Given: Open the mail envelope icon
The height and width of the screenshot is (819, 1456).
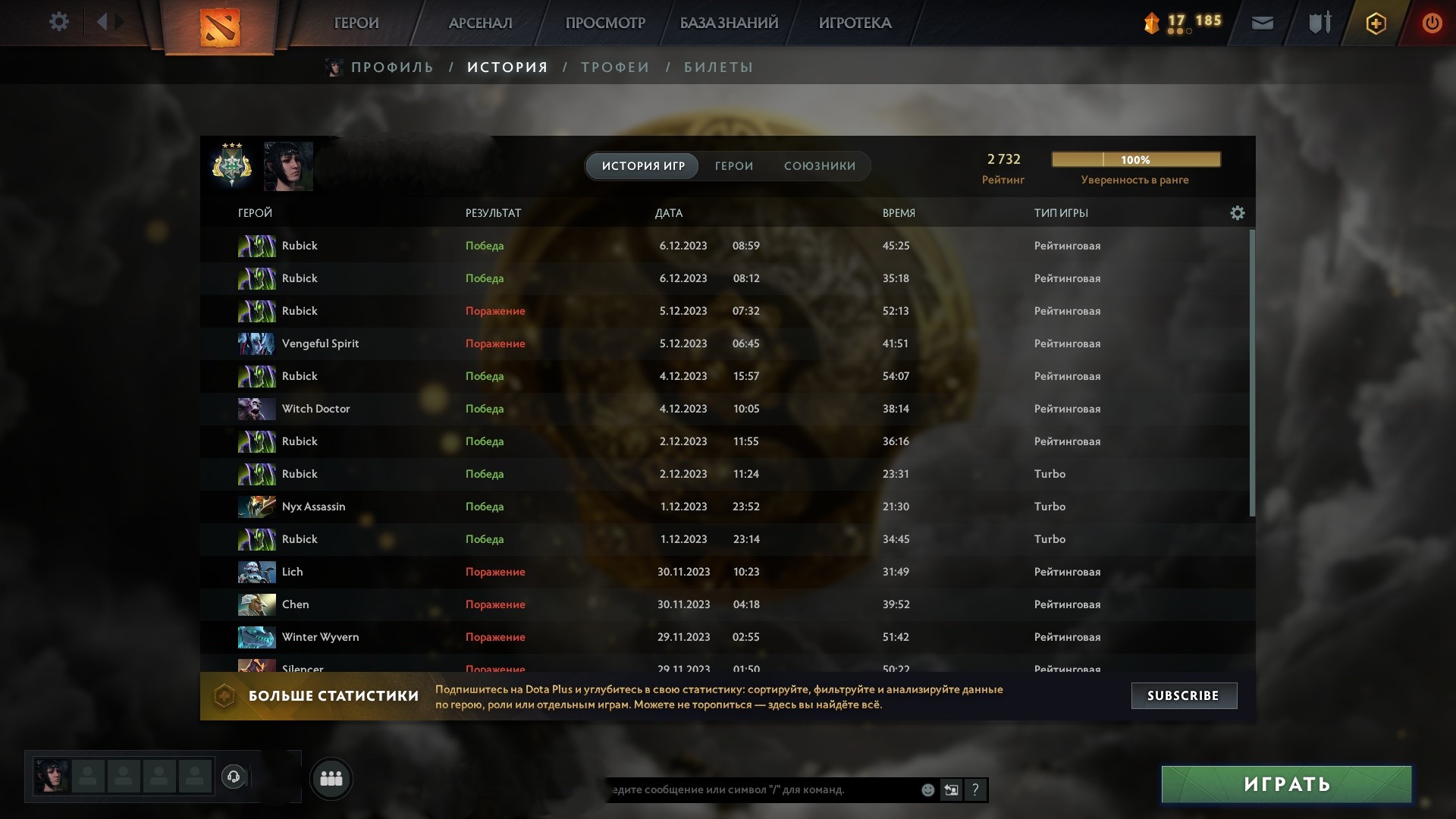Looking at the screenshot, I should [1263, 23].
